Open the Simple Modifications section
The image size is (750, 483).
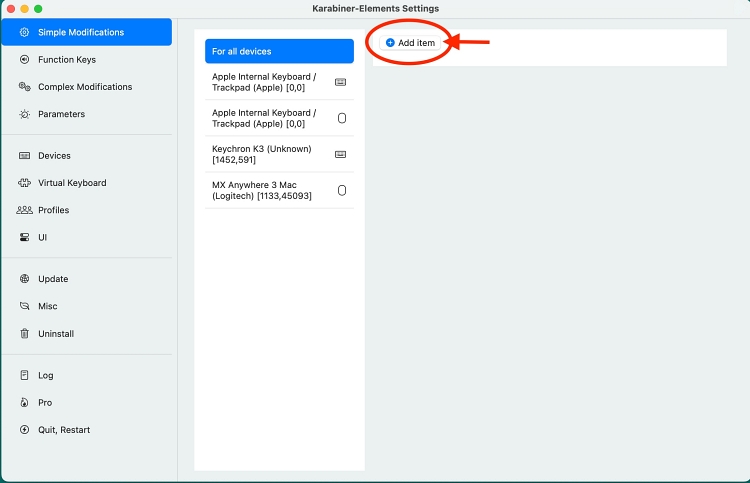pyautogui.click(x=87, y=32)
